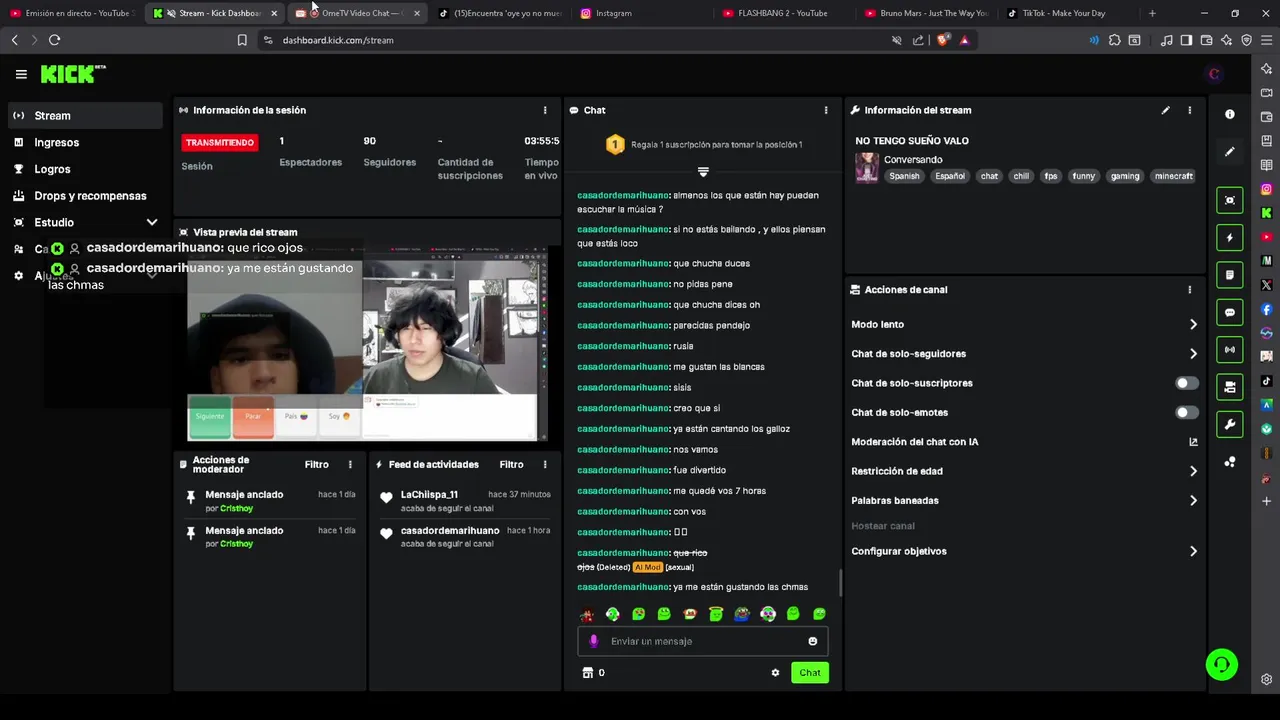This screenshot has height=720, width=1280.
Task: Open the green headset support button
Action: coord(1221,664)
